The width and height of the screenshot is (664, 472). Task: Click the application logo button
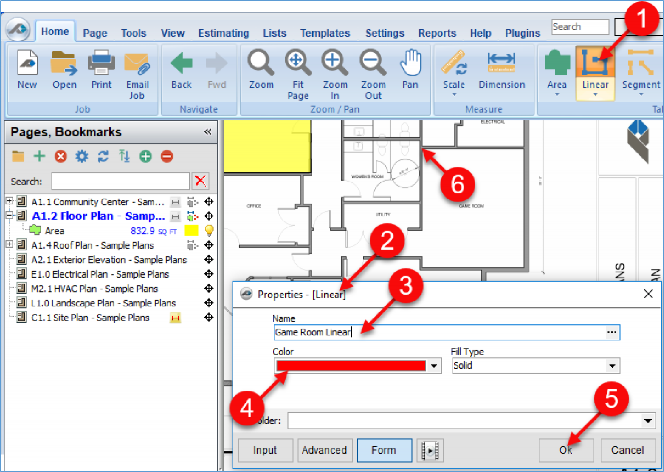tap(18, 30)
